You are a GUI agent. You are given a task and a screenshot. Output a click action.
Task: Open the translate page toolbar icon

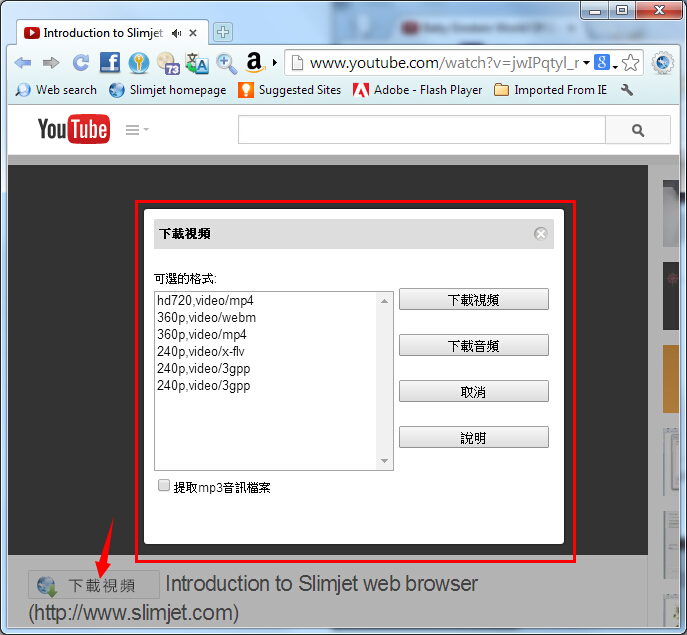click(x=197, y=63)
